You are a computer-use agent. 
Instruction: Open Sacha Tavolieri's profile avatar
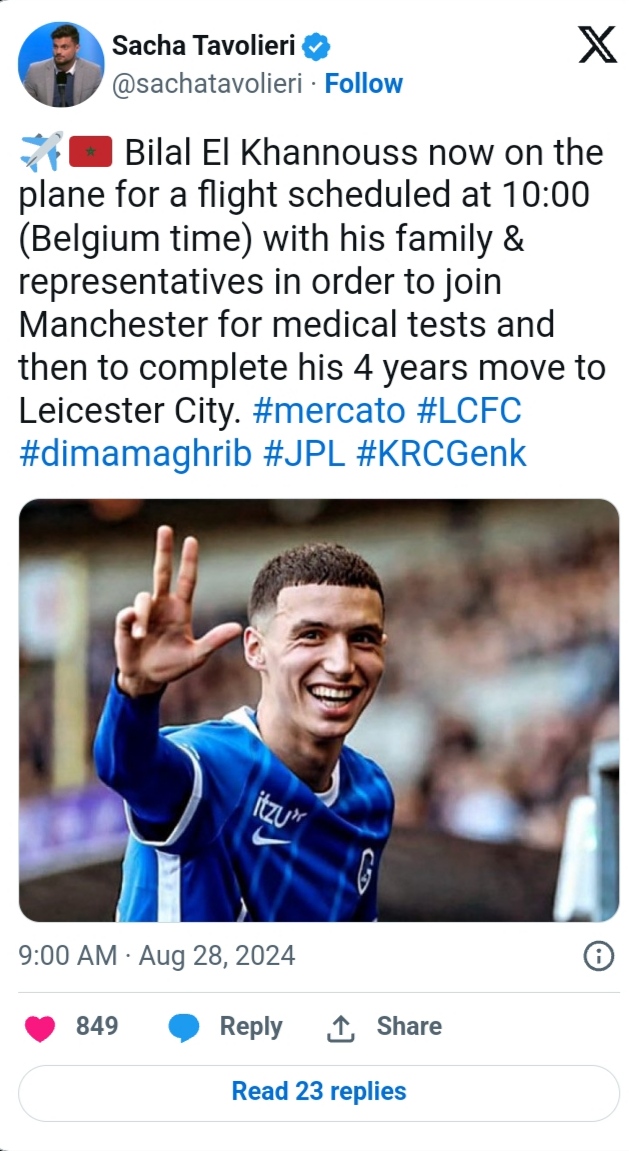(61, 64)
